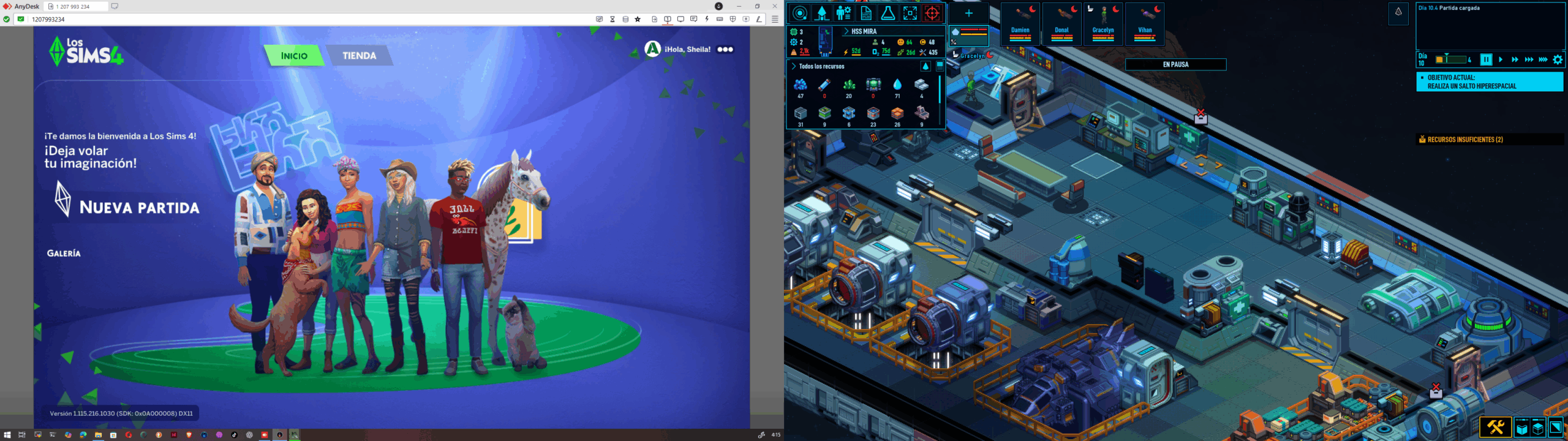Click the plus button beside crew cards

[x=968, y=13]
